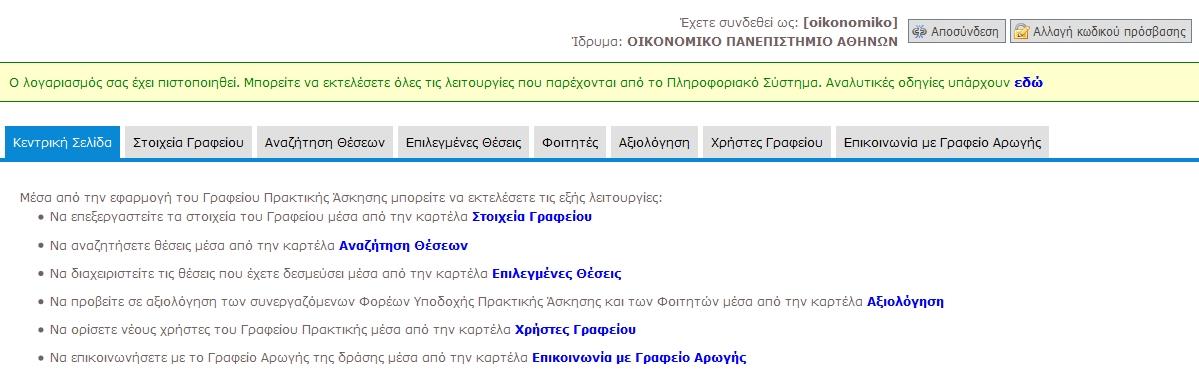
Task: Click the 'Ο λογαριασμός σας έχει πιστοποιηθεί' notice text
Action: click(x=125, y=83)
